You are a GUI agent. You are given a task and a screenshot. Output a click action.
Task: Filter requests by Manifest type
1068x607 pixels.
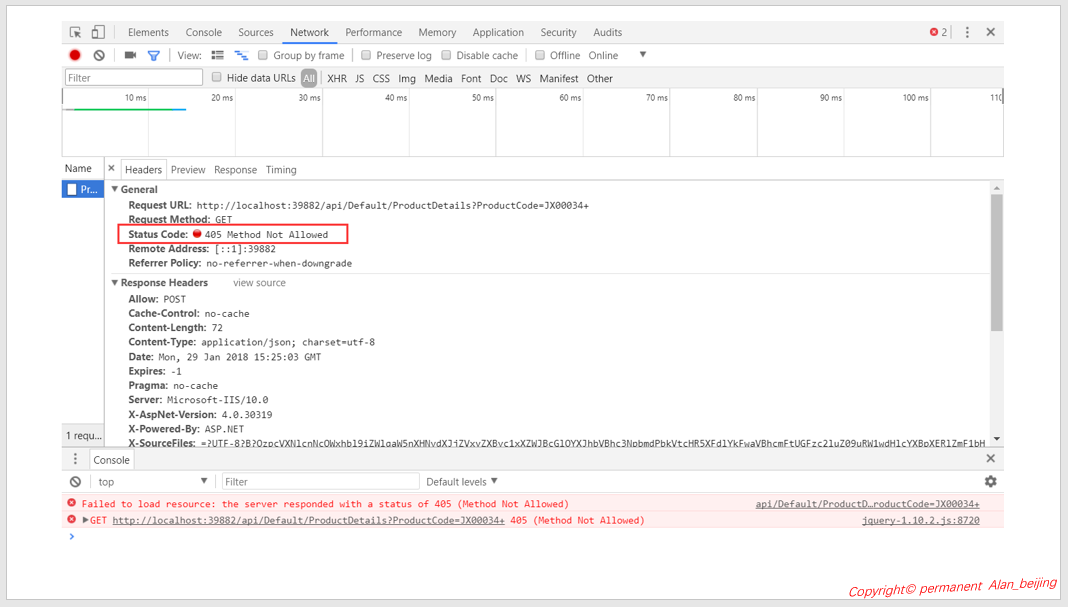pos(559,78)
